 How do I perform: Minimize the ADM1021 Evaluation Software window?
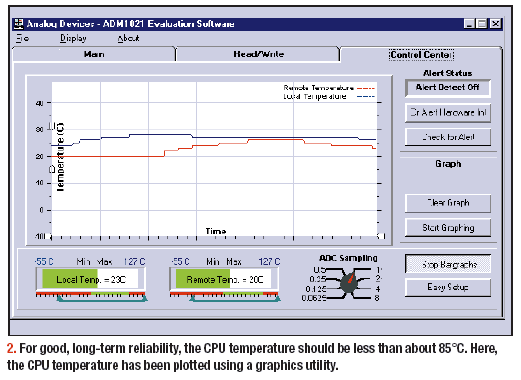click(x=469, y=24)
